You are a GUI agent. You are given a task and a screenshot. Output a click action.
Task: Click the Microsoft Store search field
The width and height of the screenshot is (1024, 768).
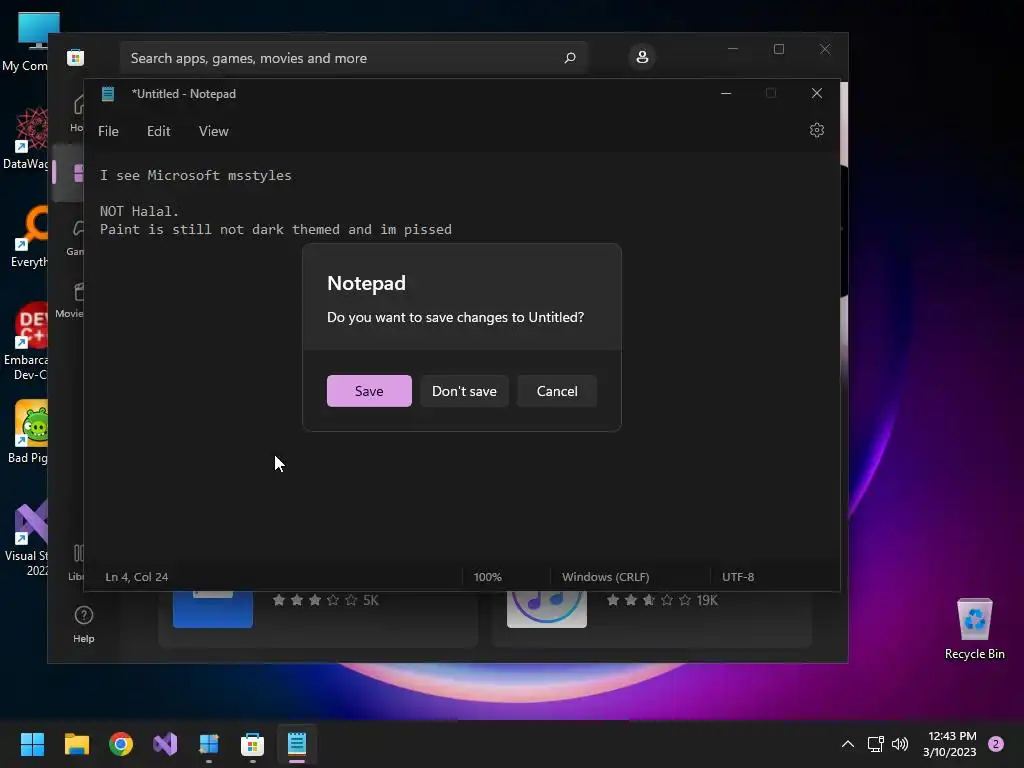[x=353, y=58]
